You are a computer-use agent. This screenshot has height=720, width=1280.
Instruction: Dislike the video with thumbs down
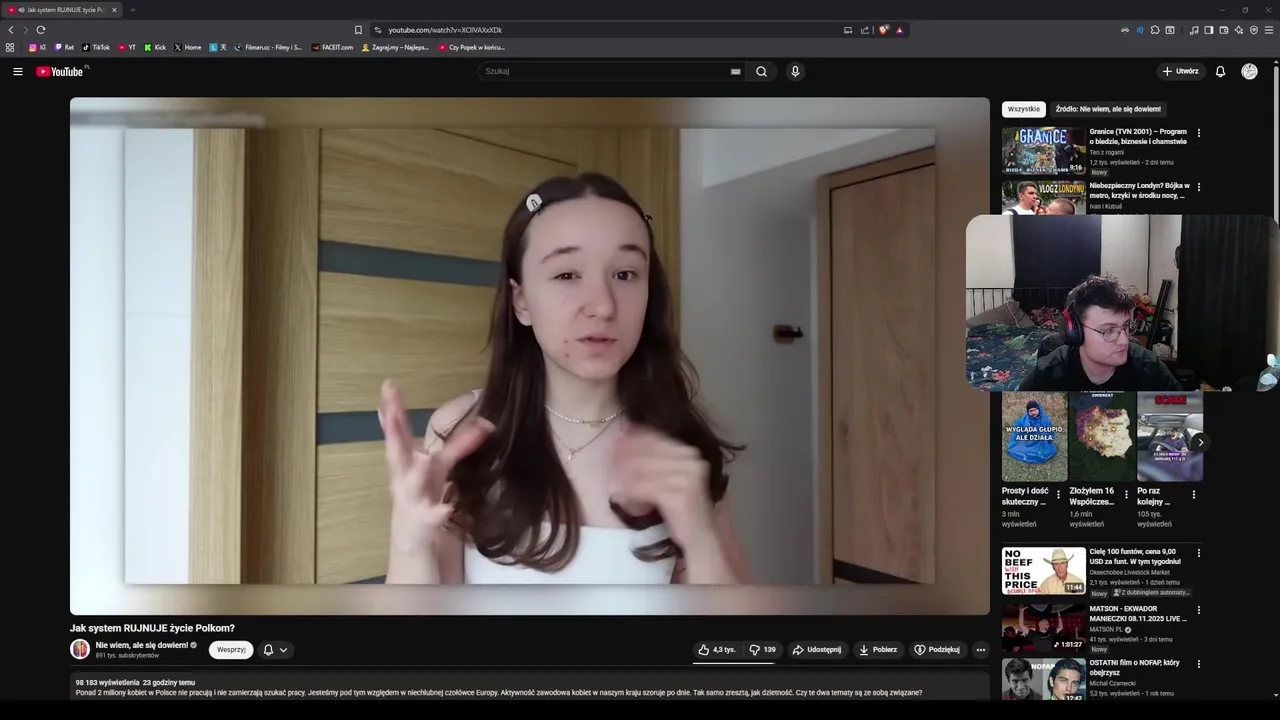(x=763, y=649)
